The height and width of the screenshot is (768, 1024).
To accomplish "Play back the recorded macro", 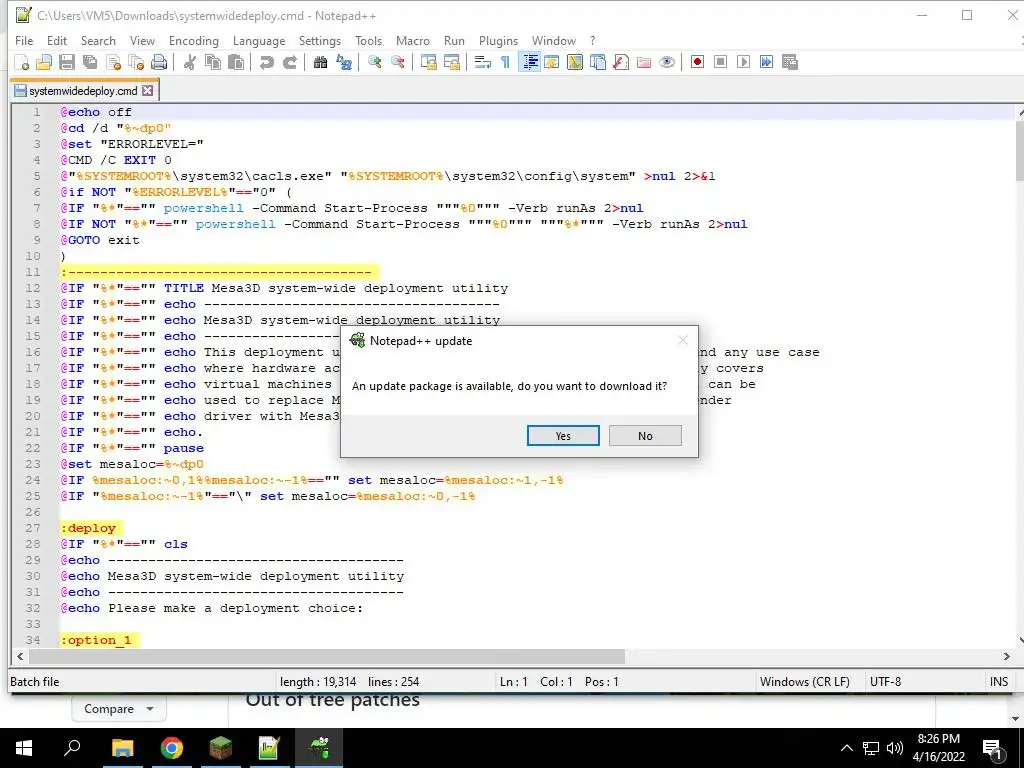I will [x=743, y=62].
